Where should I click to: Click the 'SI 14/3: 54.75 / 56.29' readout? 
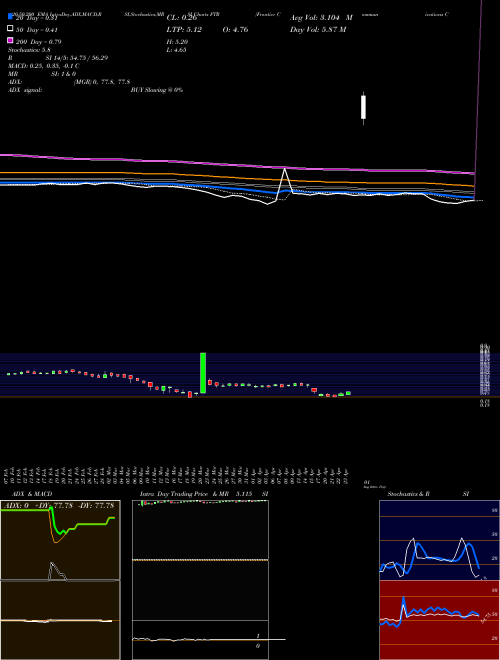[x=77, y=58]
